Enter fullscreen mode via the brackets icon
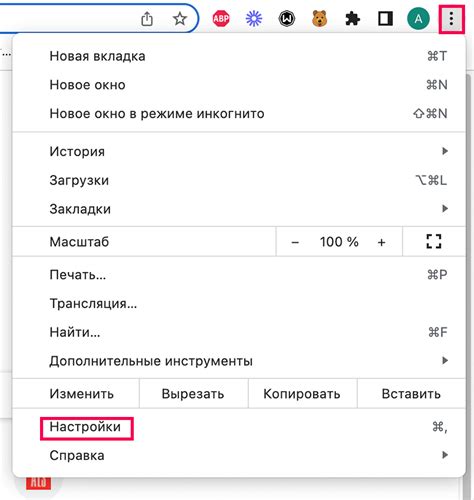This screenshot has width=474, height=500. pos(434,241)
